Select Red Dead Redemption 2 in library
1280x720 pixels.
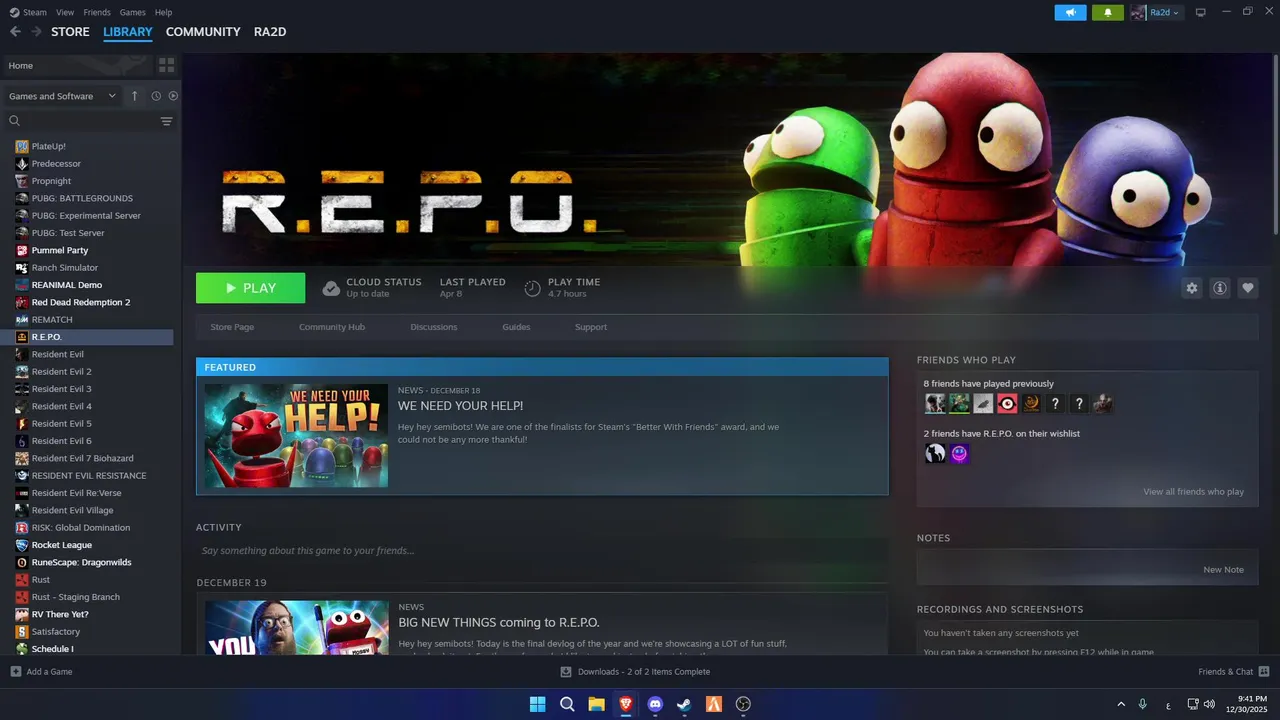(x=81, y=302)
